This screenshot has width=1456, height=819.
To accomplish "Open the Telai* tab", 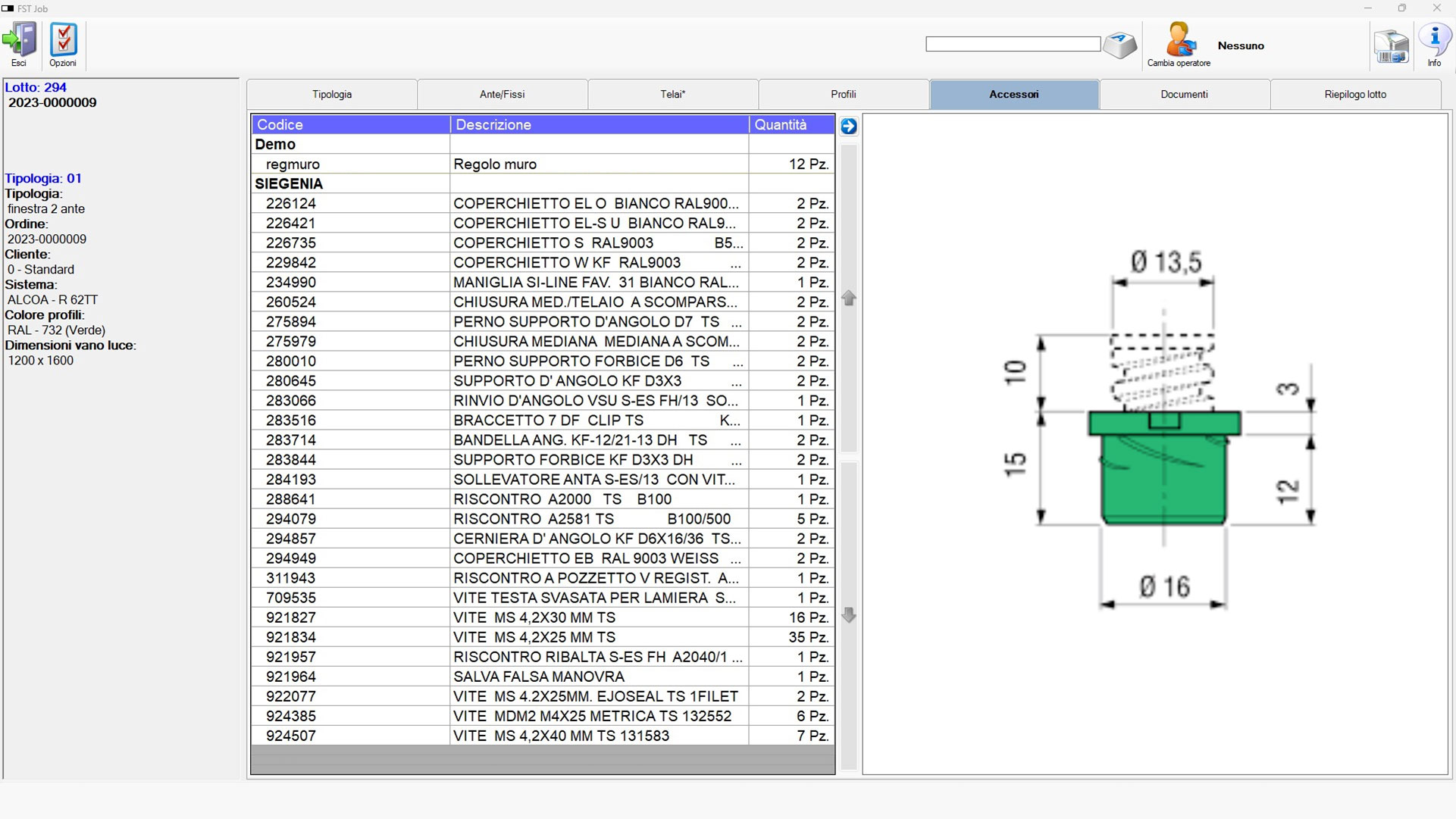I will coord(673,95).
